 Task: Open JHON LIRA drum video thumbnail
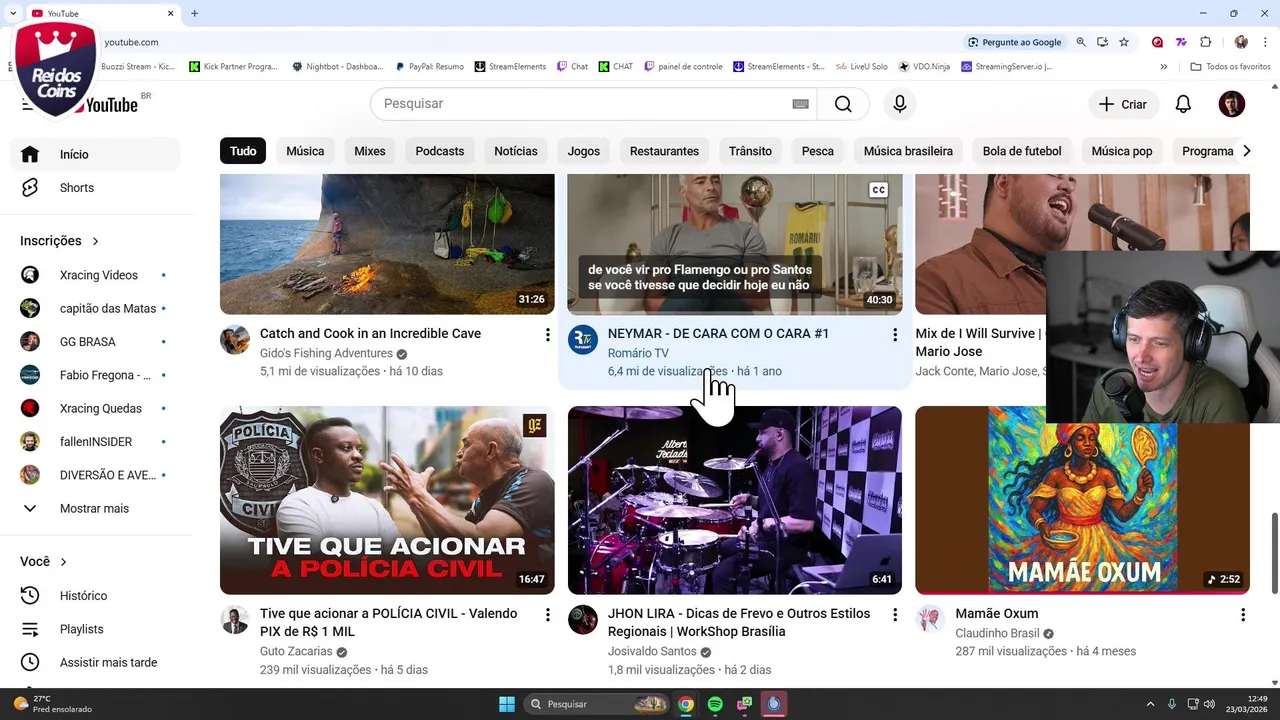[x=735, y=500]
